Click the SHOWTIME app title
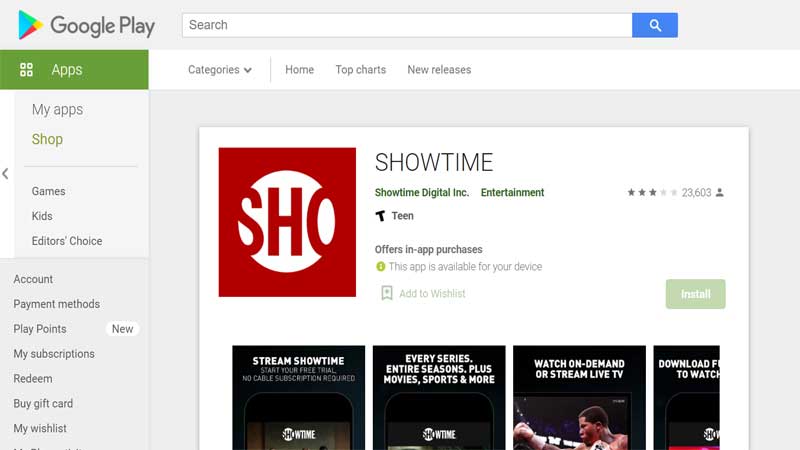 click(x=434, y=162)
